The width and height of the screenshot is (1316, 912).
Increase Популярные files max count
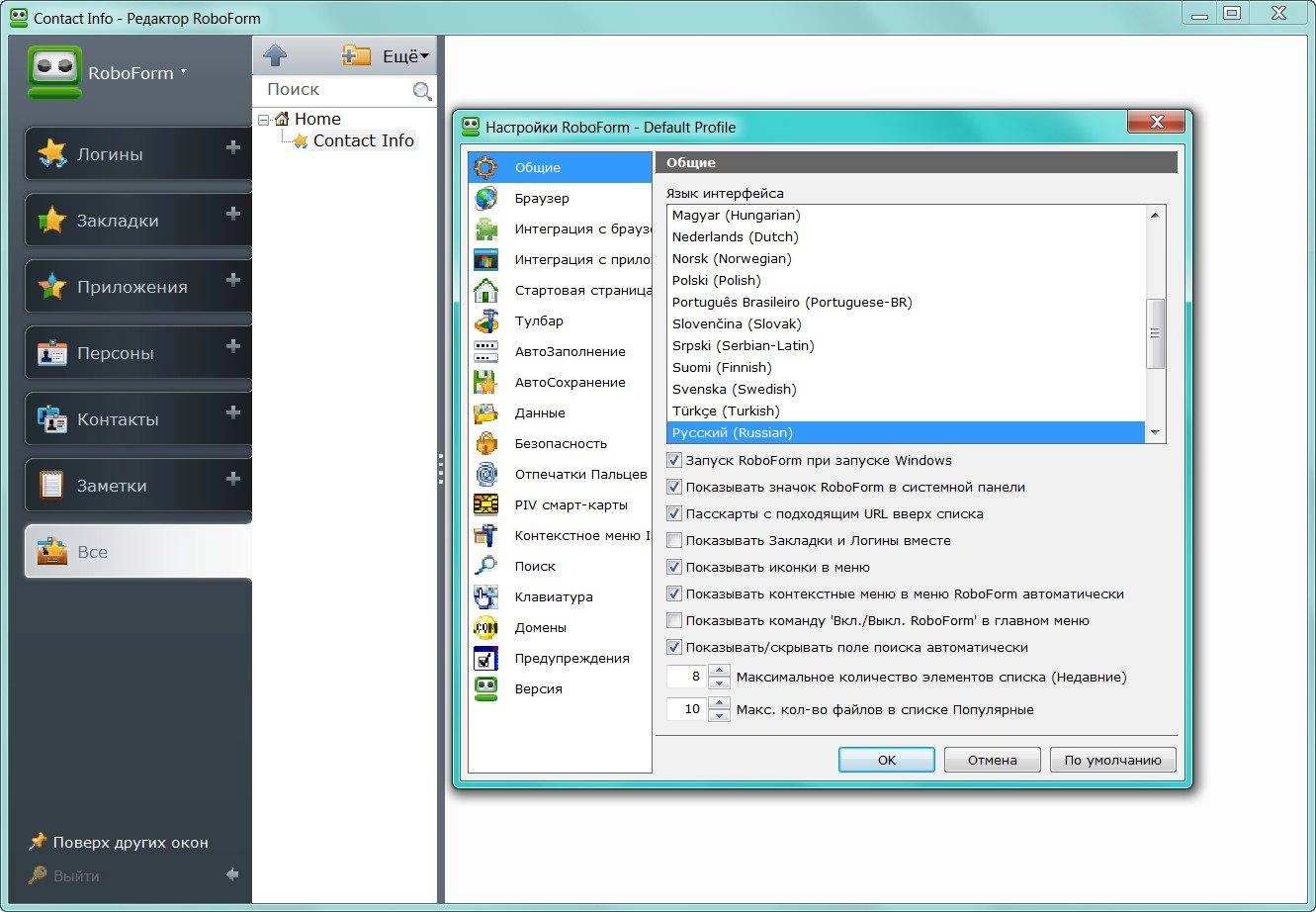coord(719,702)
